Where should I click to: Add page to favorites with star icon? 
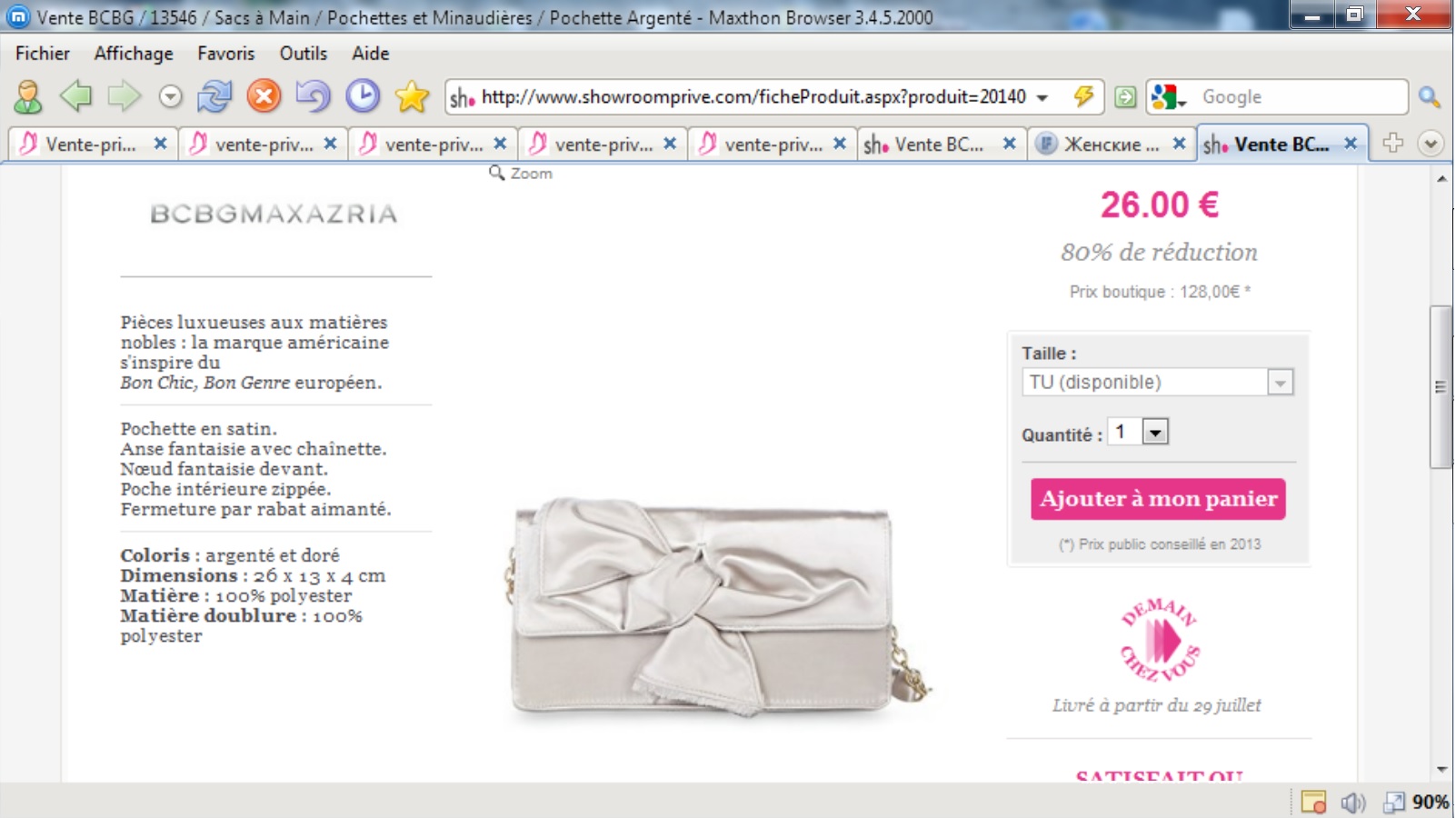tap(412, 95)
